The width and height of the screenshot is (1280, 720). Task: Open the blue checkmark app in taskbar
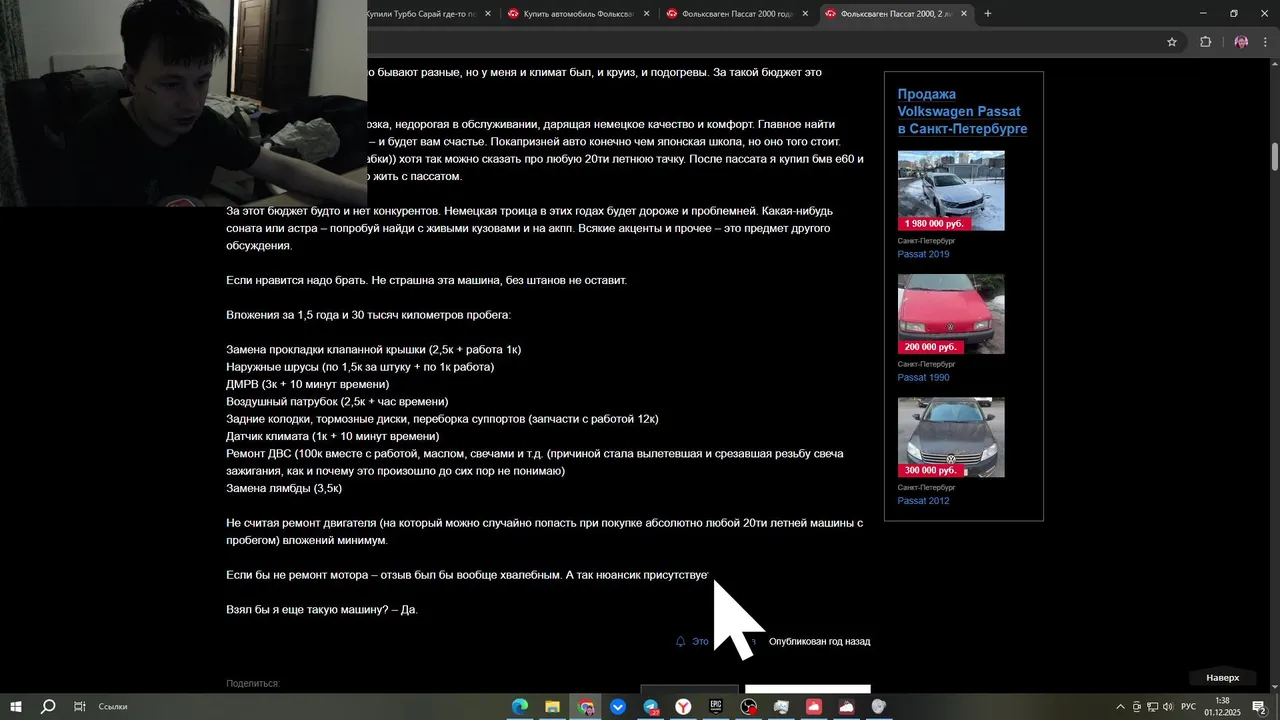(x=618, y=707)
